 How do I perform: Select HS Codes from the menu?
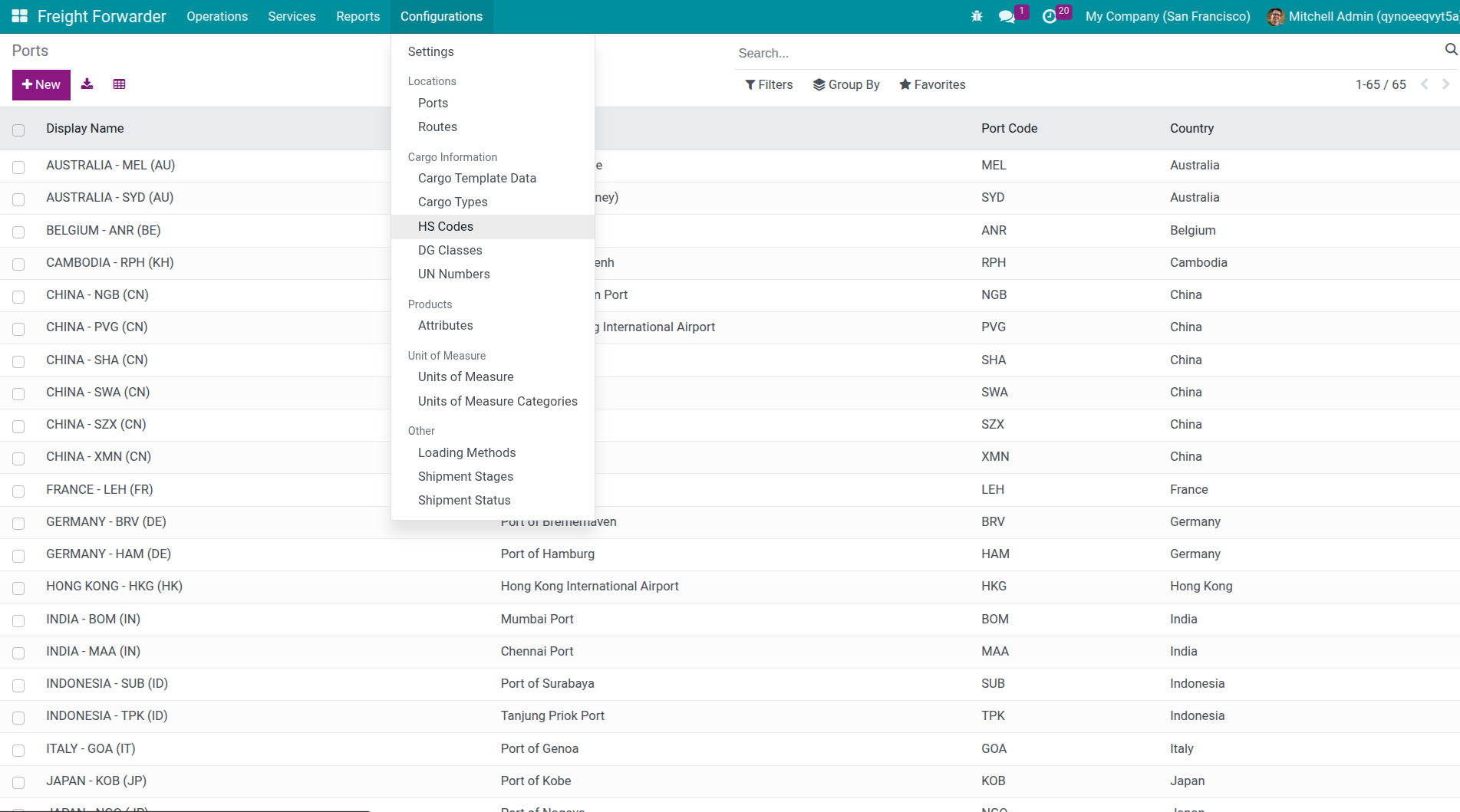446,226
